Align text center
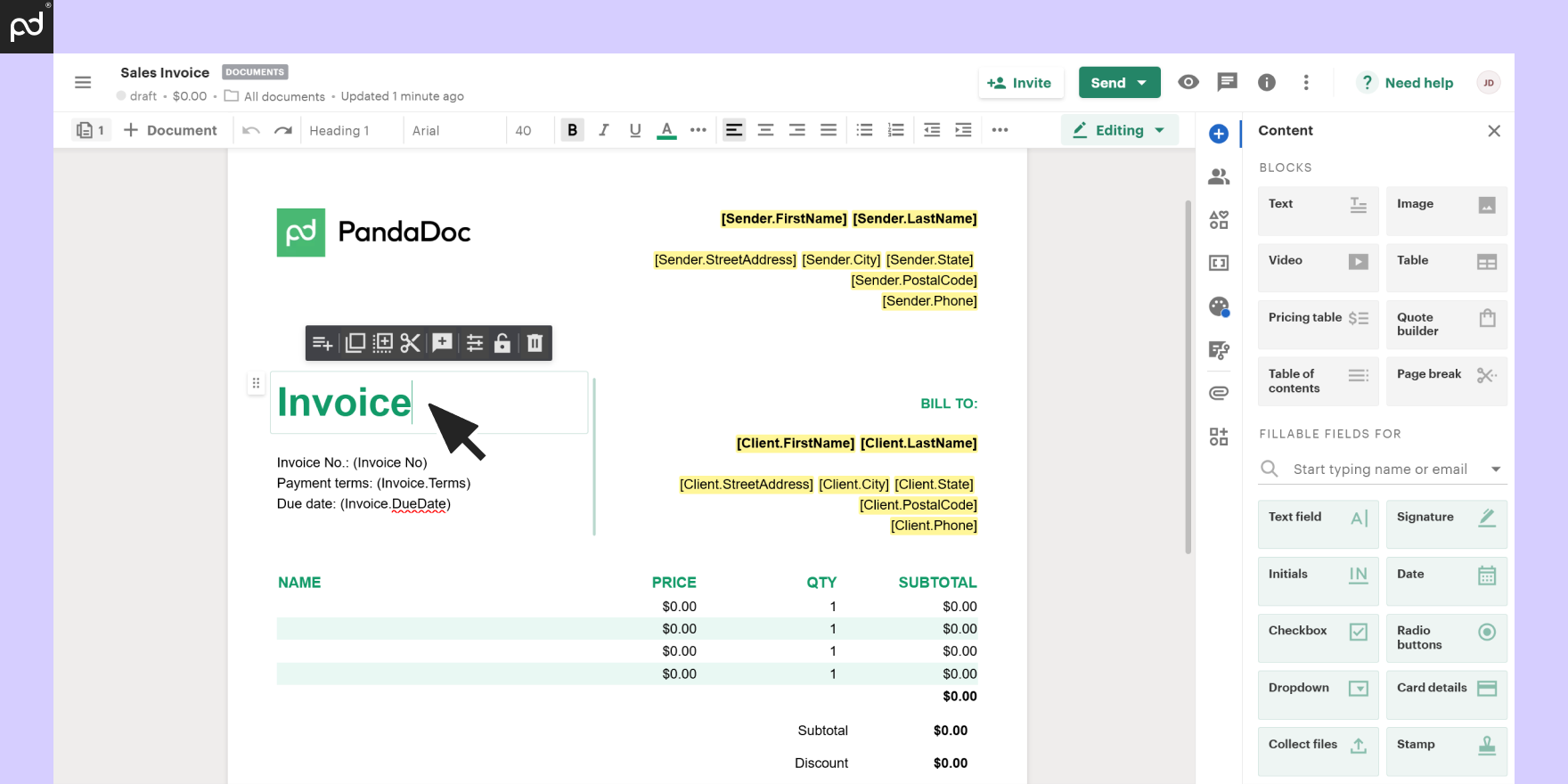This screenshot has width=1568, height=784. click(x=765, y=130)
